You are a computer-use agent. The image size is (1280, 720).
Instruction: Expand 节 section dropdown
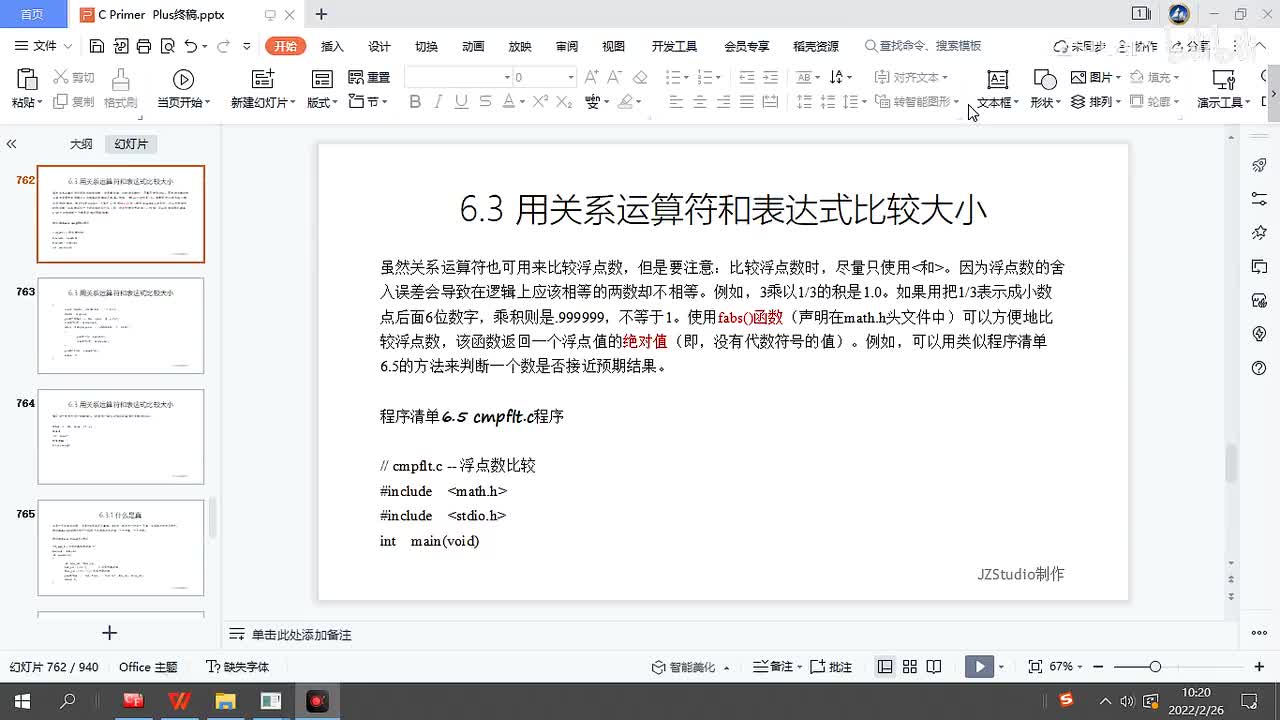385,102
